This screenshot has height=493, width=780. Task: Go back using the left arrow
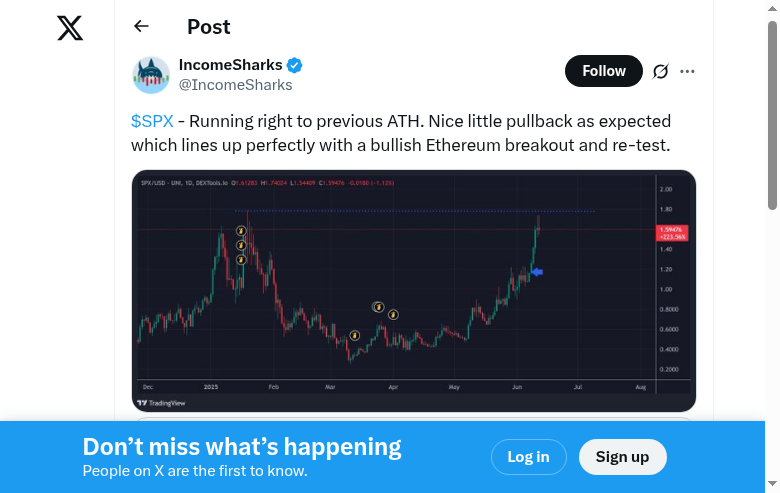pos(141,27)
